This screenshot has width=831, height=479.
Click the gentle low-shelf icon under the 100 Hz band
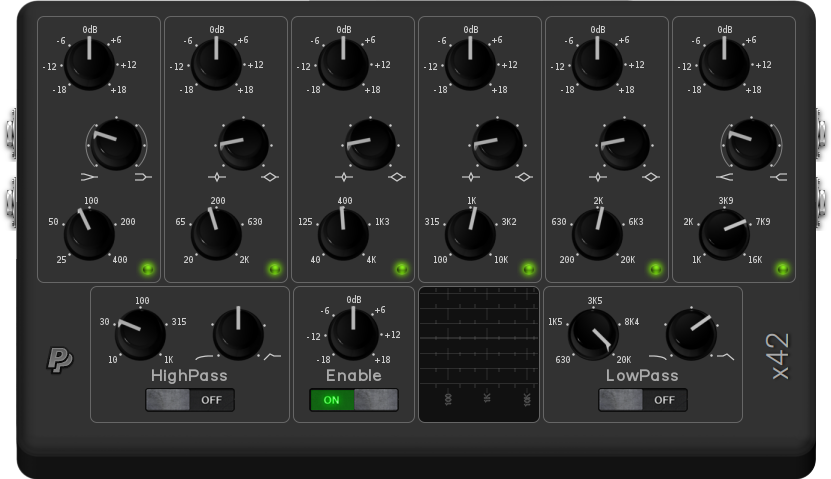(x=143, y=176)
